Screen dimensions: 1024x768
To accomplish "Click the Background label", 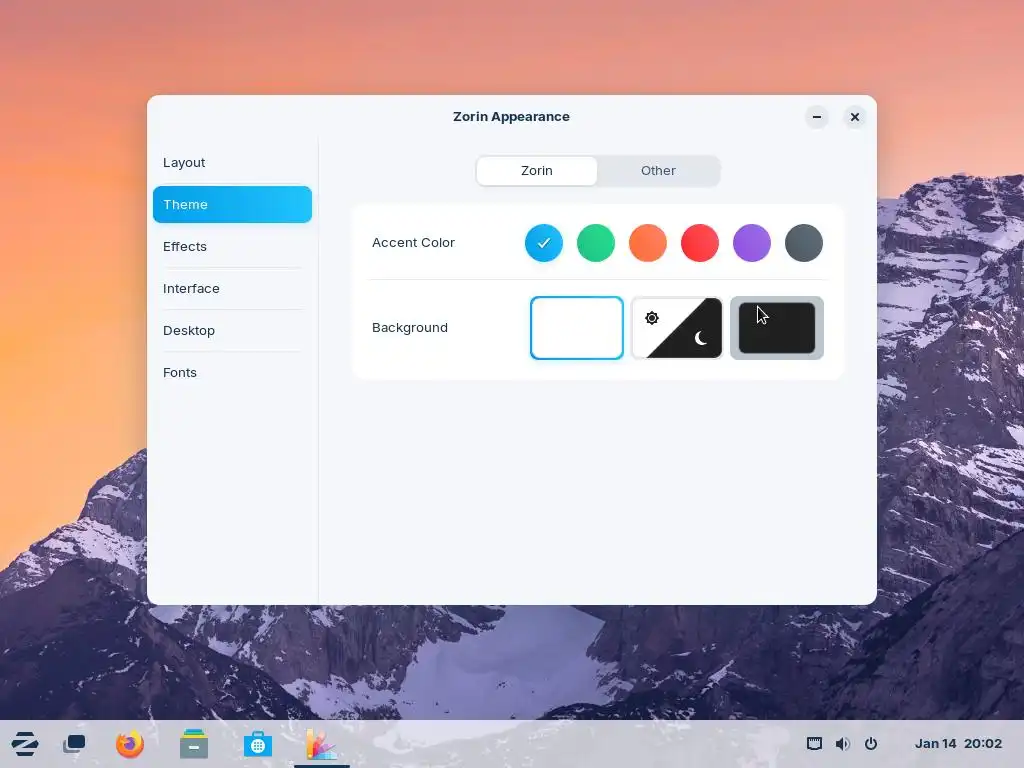I will point(410,328).
